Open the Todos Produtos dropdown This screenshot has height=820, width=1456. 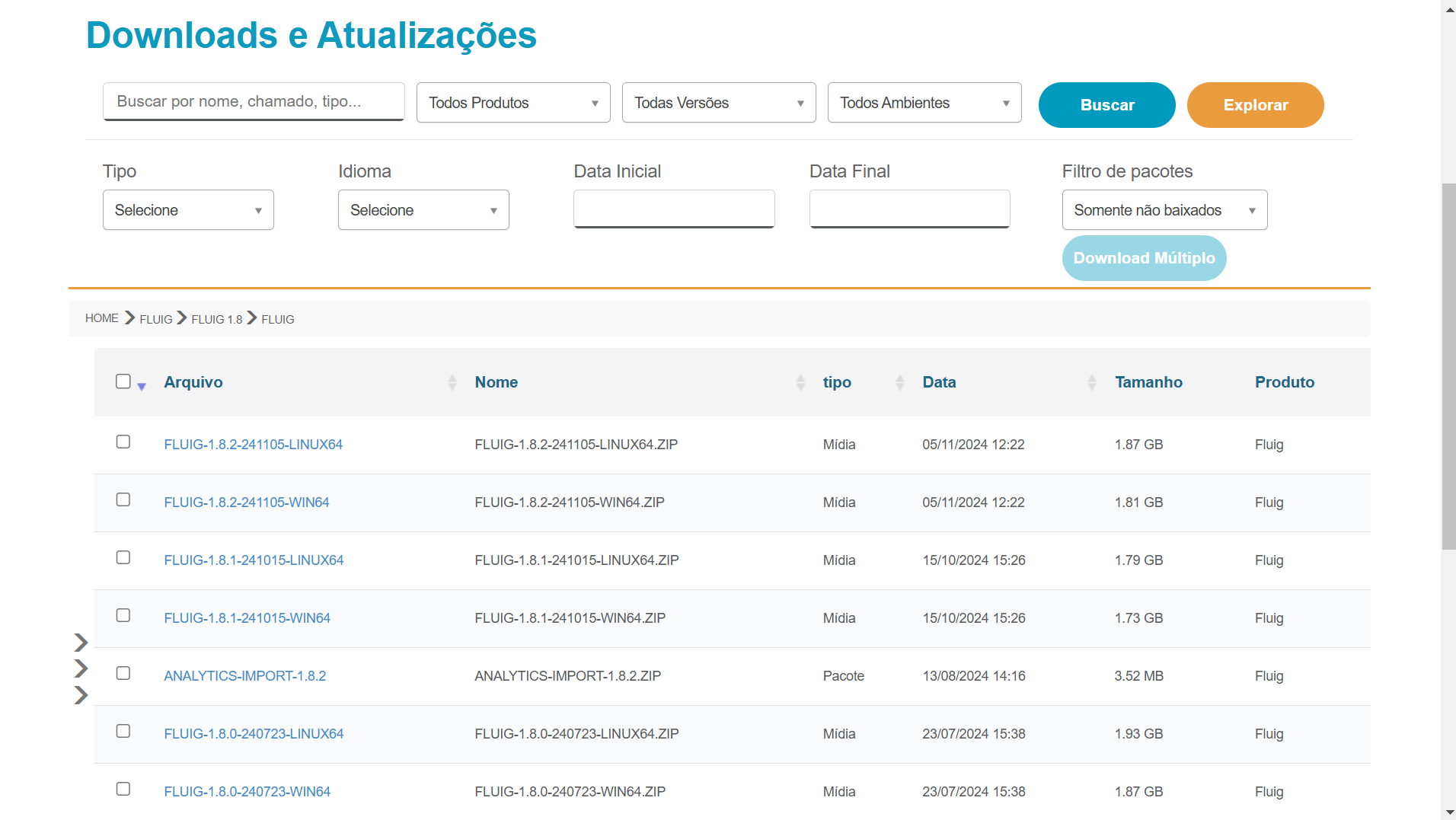[513, 103]
